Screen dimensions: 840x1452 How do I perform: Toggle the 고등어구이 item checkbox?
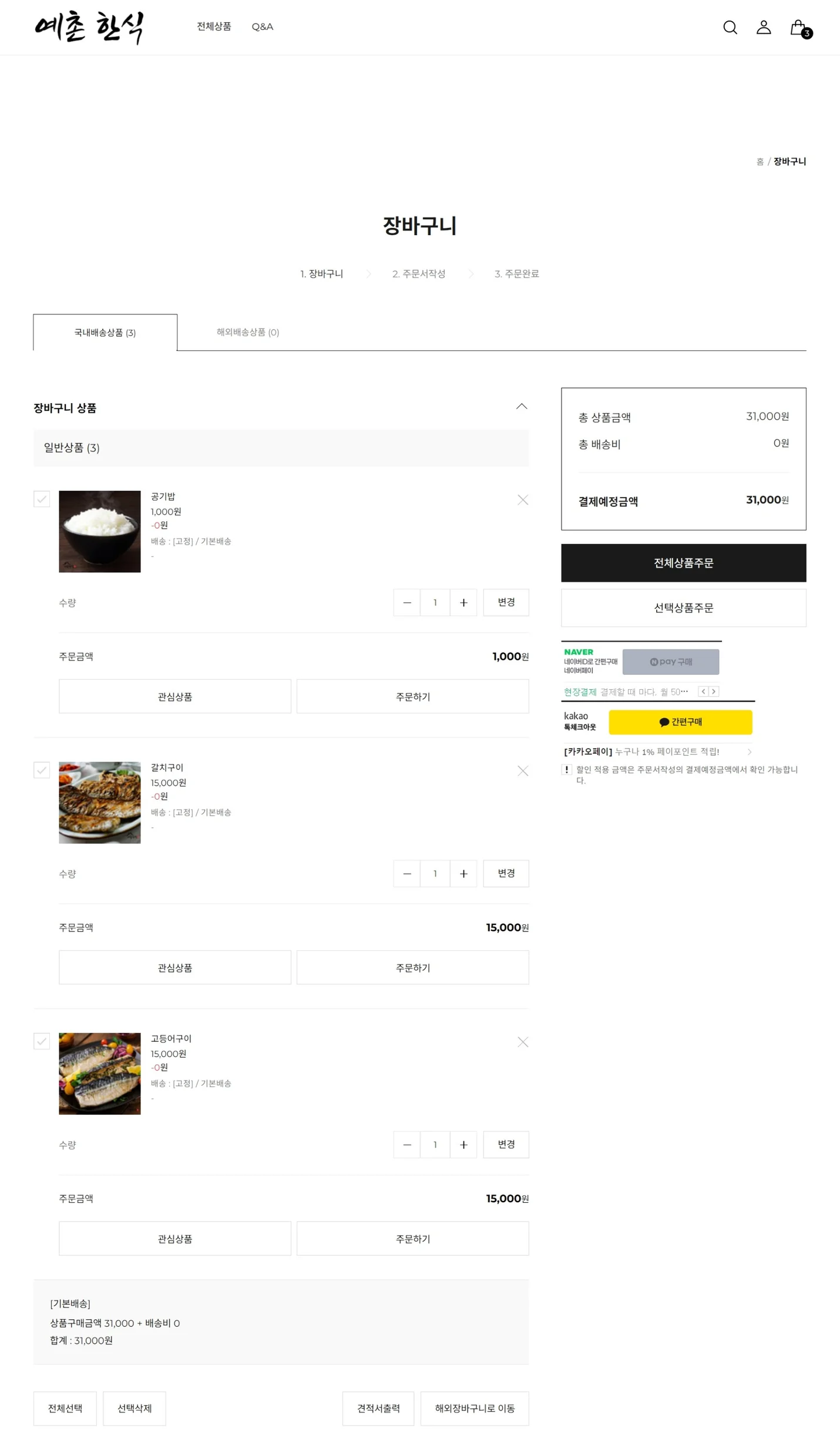(x=42, y=1041)
